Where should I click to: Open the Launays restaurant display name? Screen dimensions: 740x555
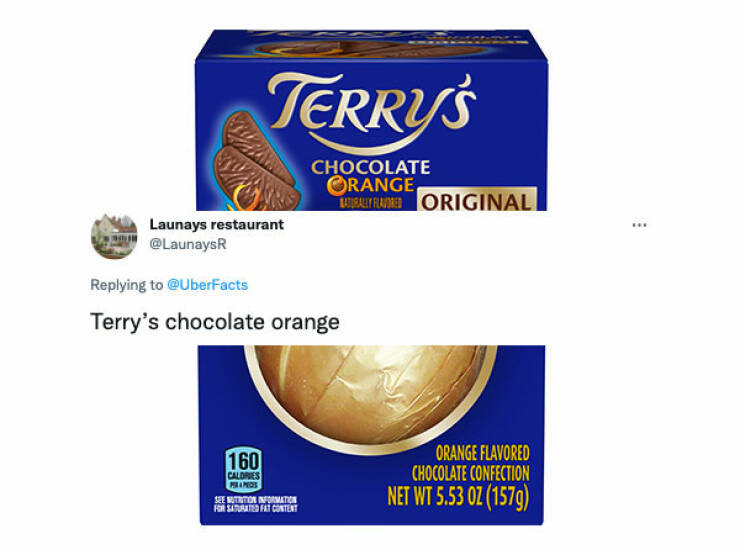tap(217, 225)
